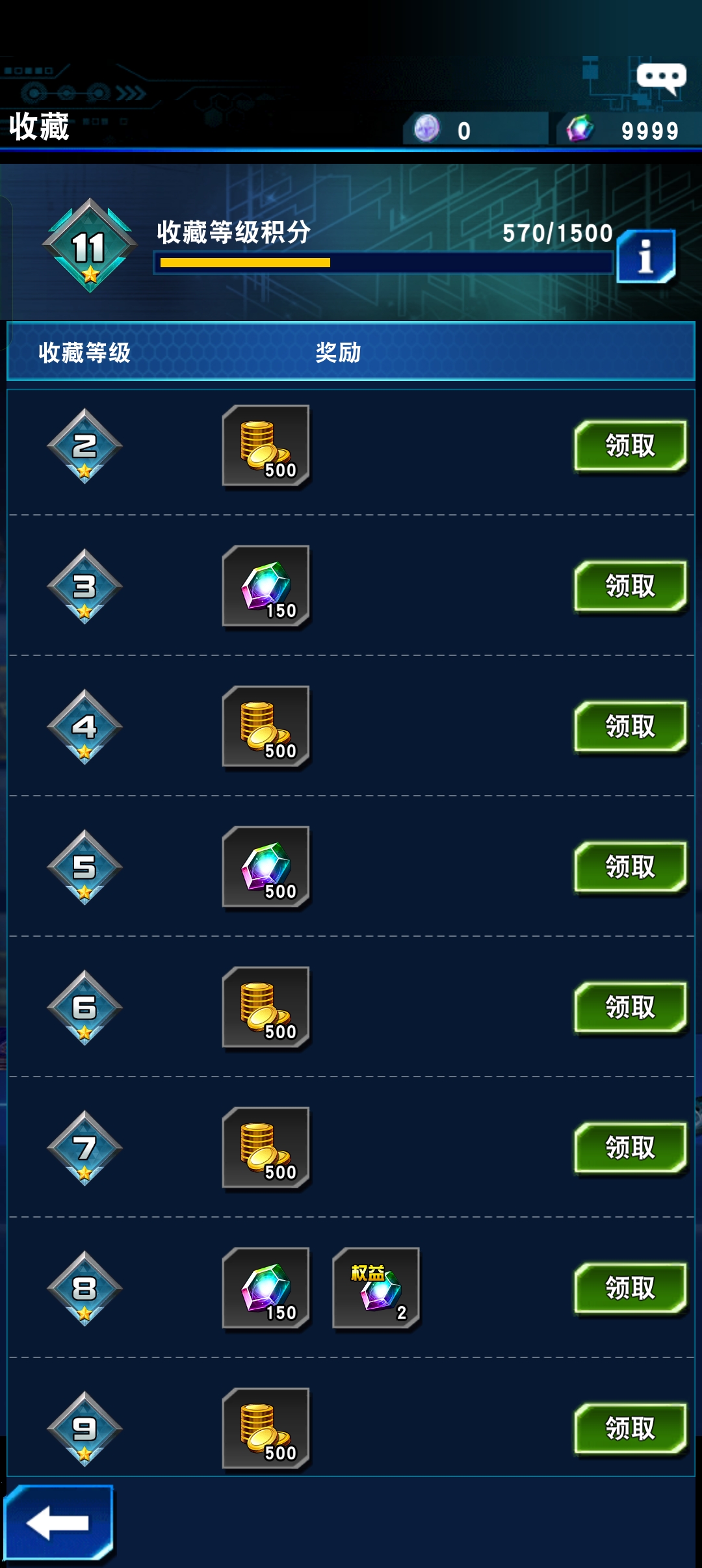Screen dimensions: 702x1568
Task: Click the 奖励 column header
Action: 338,352
